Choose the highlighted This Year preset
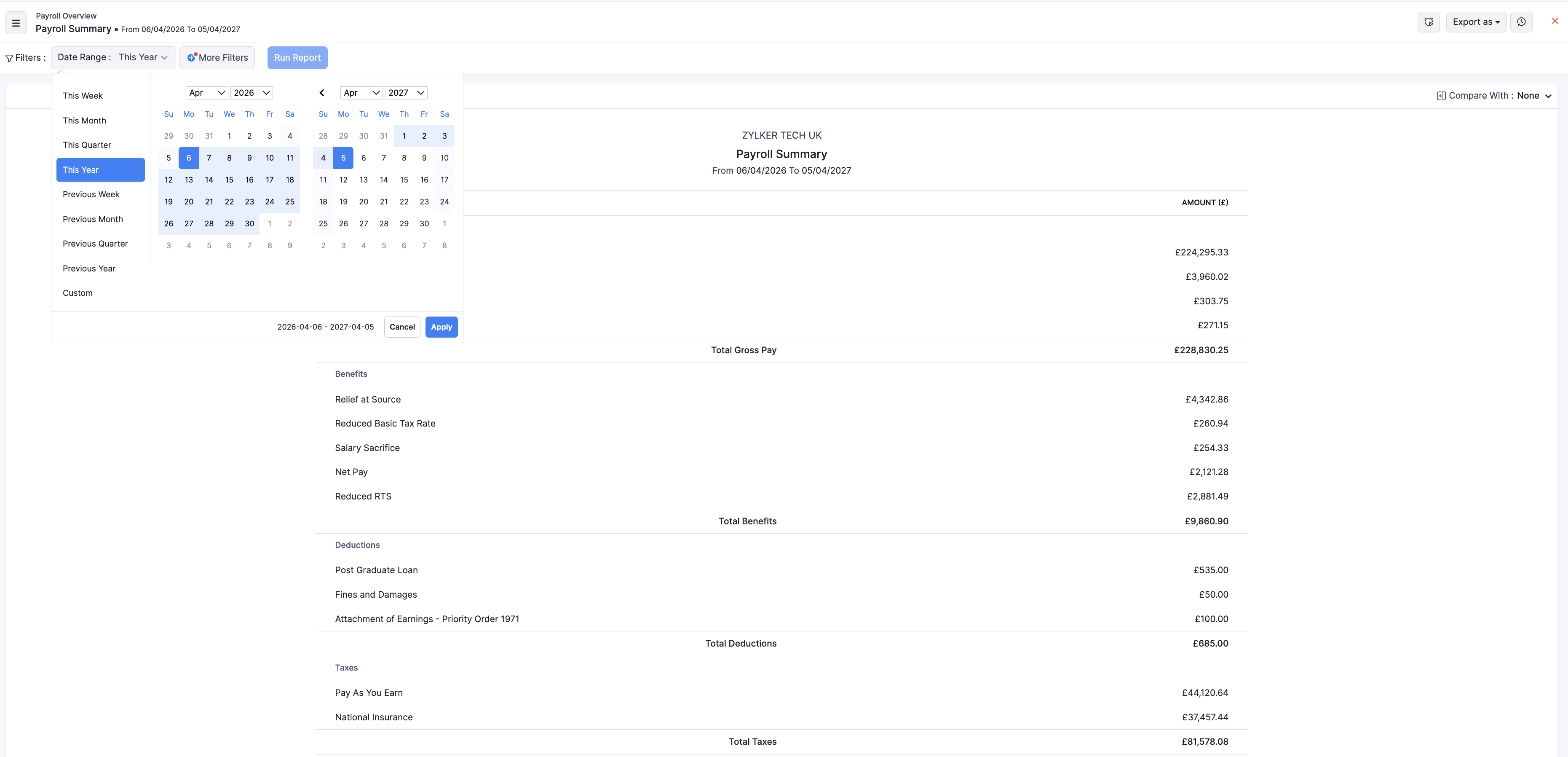The height and width of the screenshot is (757, 1568). point(100,170)
